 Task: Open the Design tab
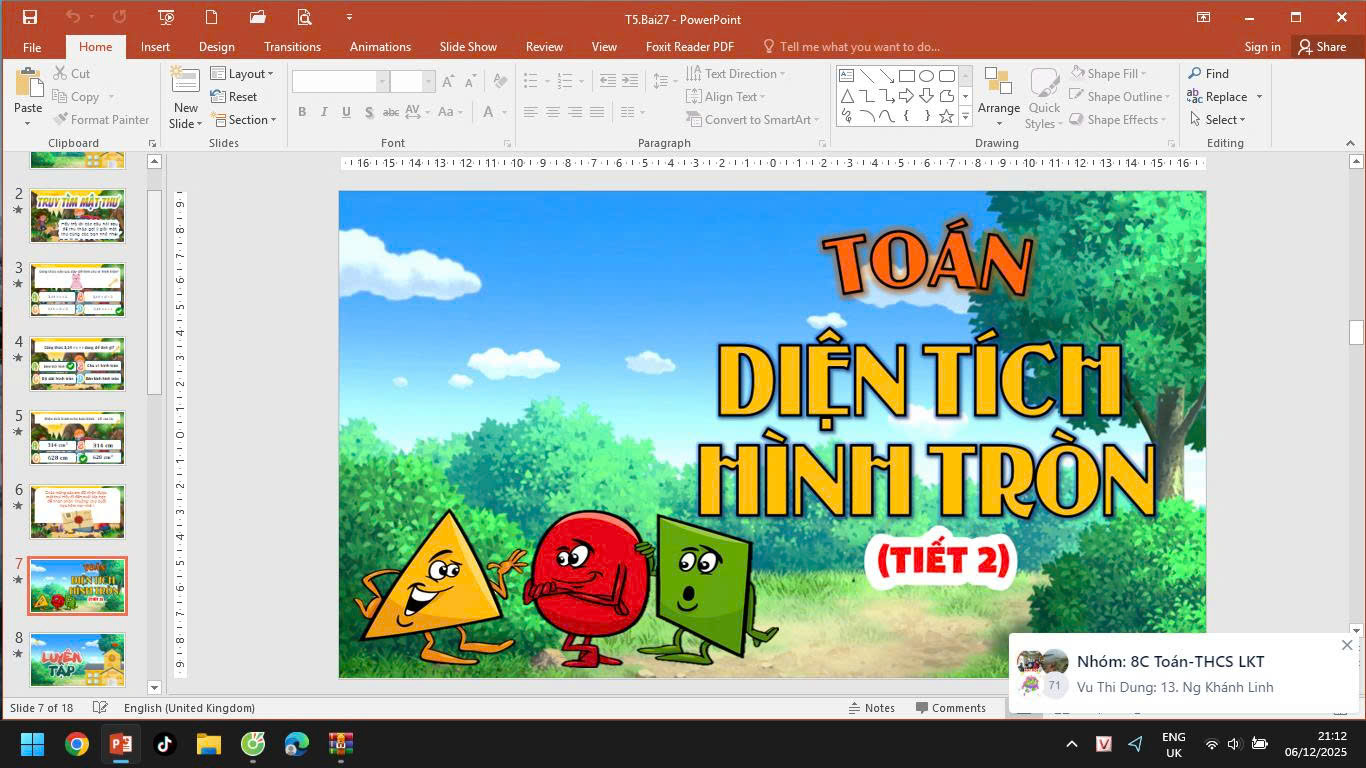(x=216, y=47)
